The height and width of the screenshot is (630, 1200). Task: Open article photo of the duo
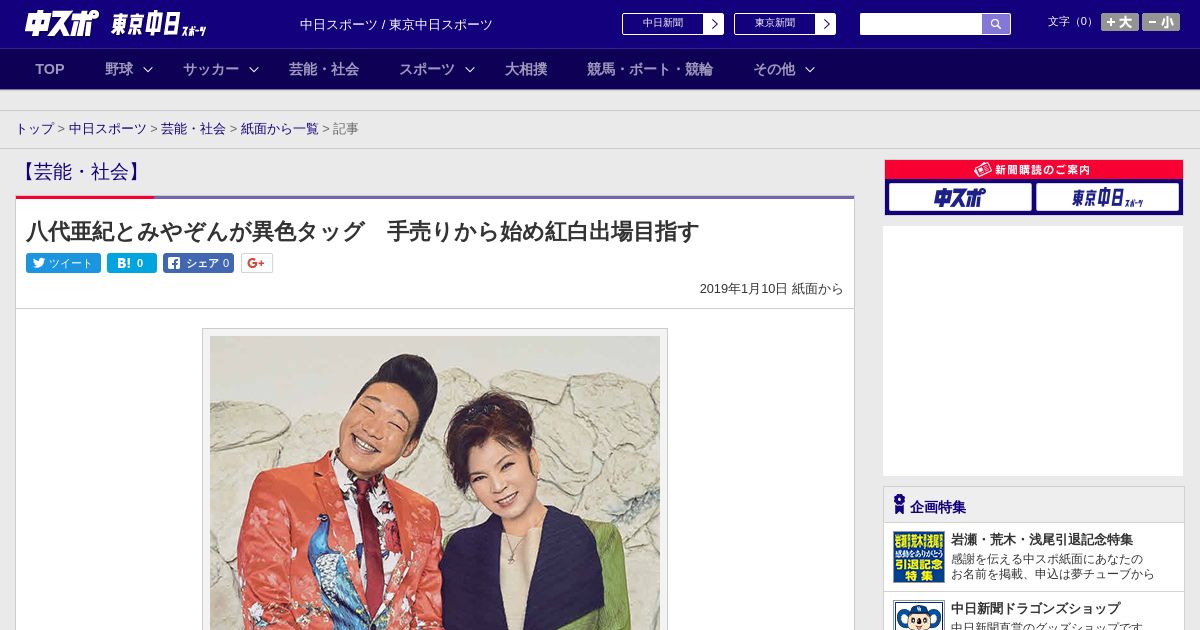click(x=435, y=482)
